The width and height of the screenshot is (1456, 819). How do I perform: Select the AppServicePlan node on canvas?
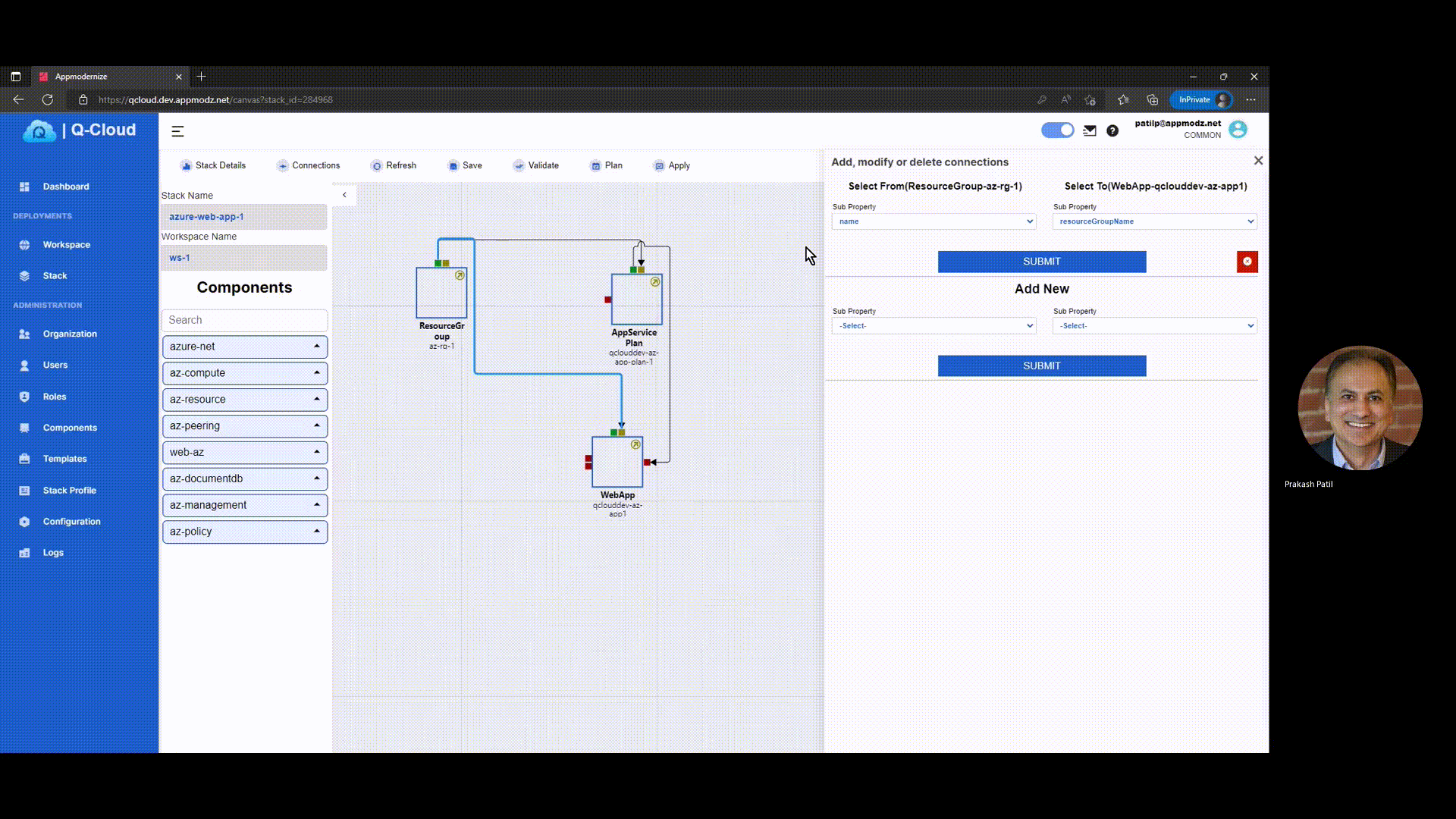pyautogui.click(x=637, y=300)
